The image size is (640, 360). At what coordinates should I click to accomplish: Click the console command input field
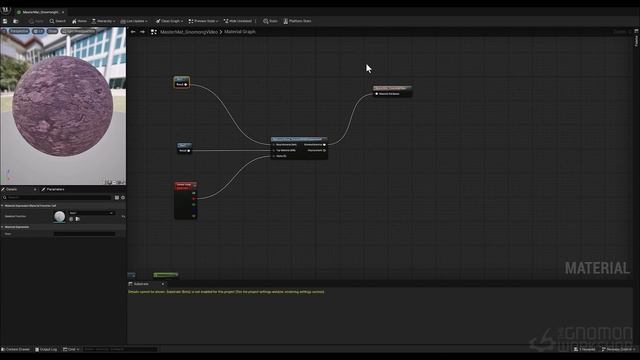[x=120, y=349]
